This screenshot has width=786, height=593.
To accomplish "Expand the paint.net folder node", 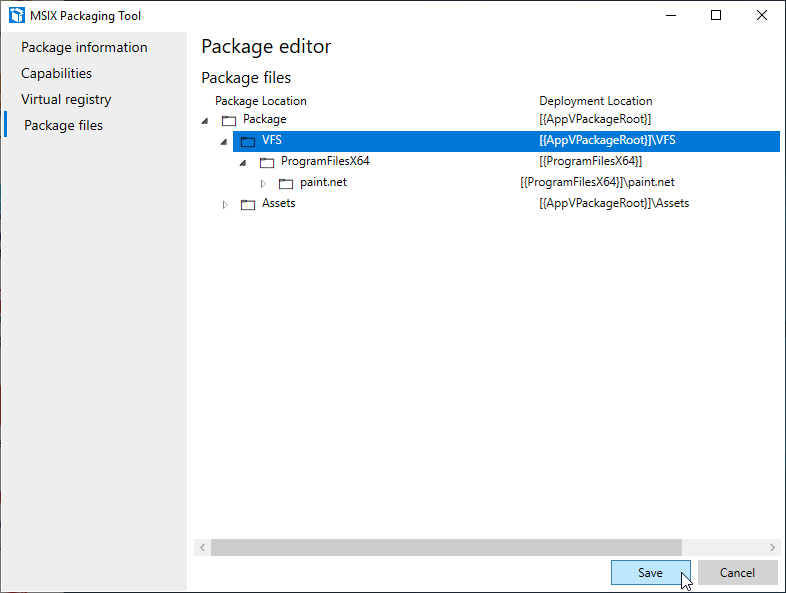I will click(263, 183).
